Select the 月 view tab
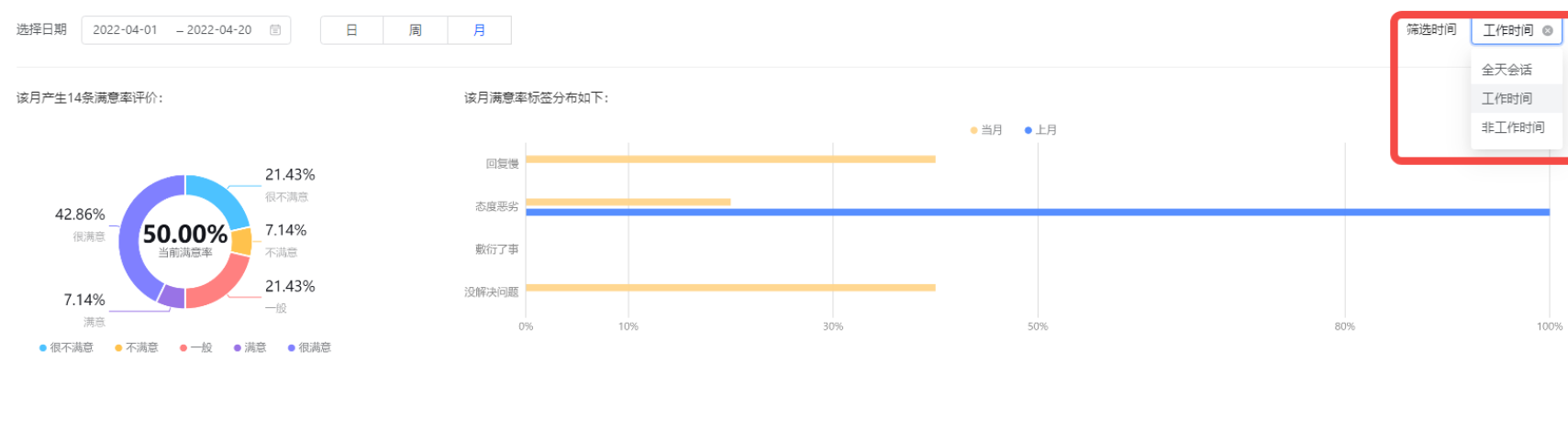The height and width of the screenshot is (440, 1568). tap(479, 30)
